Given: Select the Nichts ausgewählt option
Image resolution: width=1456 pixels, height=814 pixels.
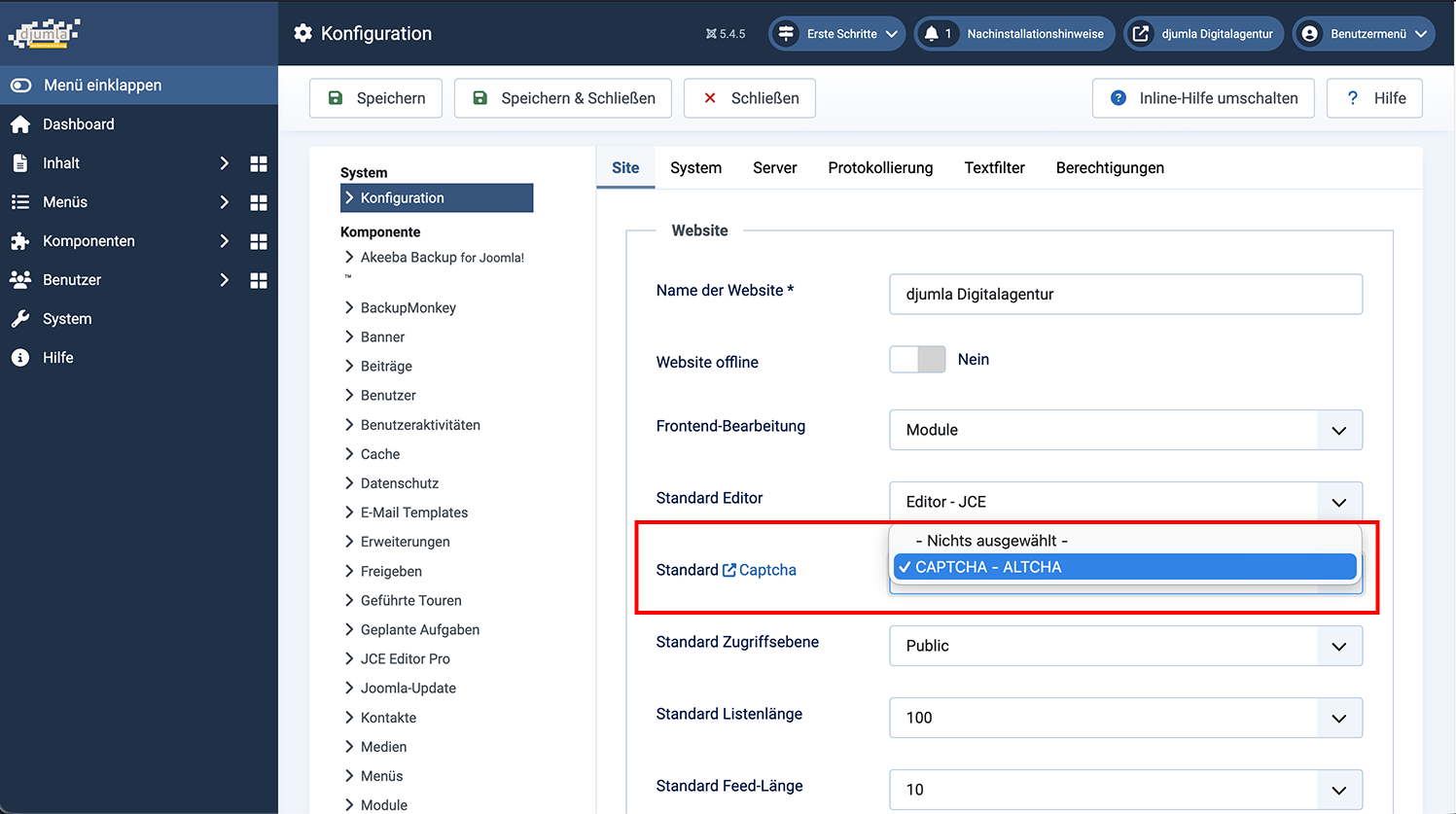Looking at the screenshot, I should point(992,541).
